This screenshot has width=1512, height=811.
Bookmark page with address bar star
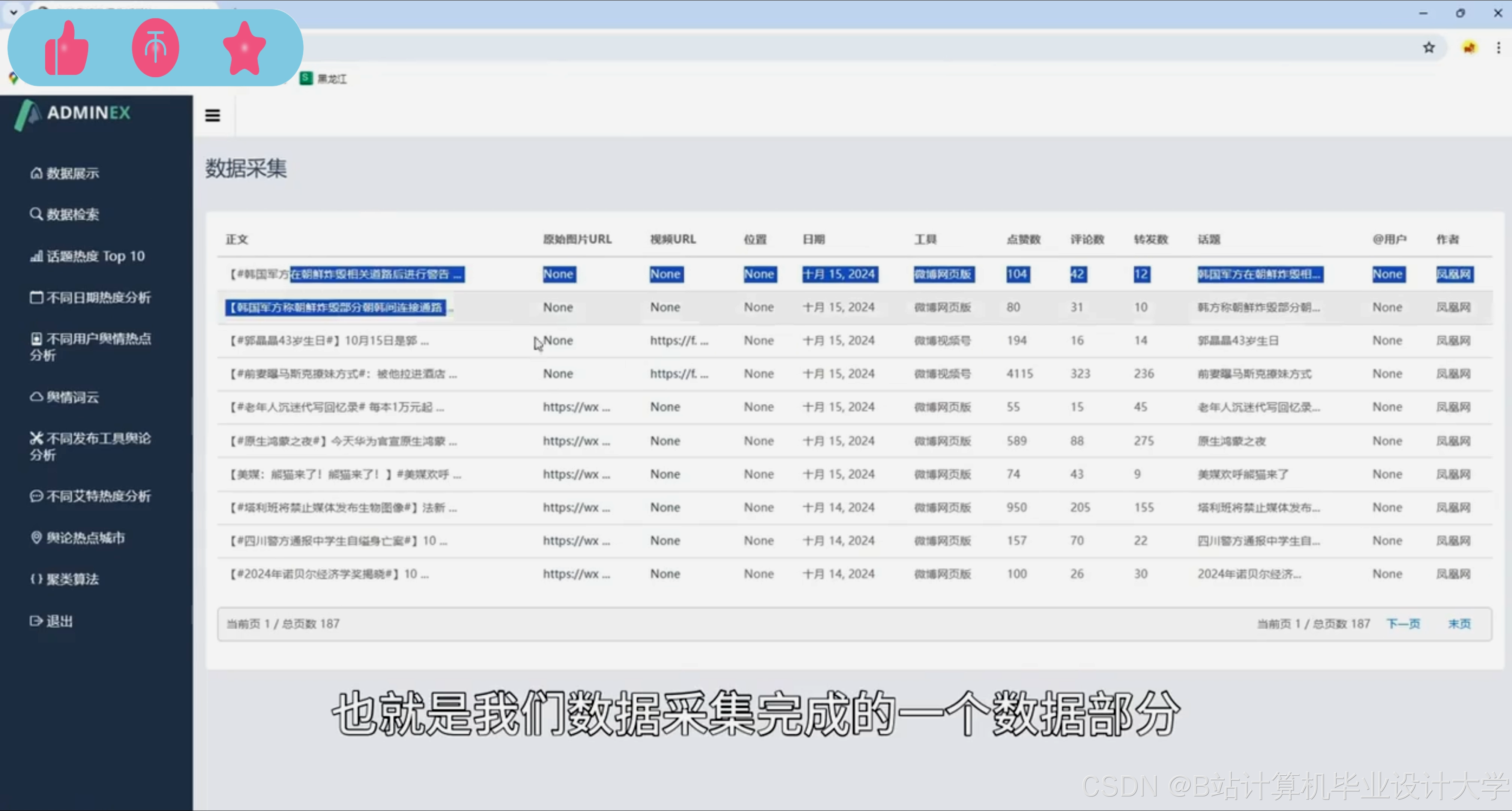click(x=1429, y=48)
